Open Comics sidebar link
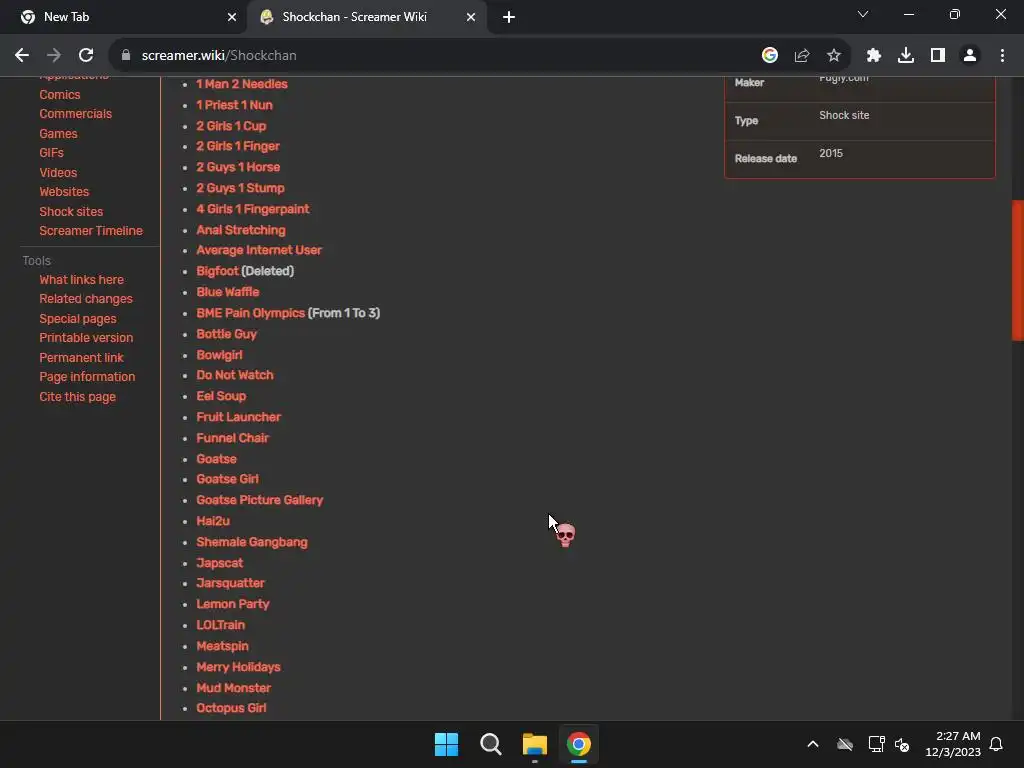The height and width of the screenshot is (768, 1024). tap(59, 95)
